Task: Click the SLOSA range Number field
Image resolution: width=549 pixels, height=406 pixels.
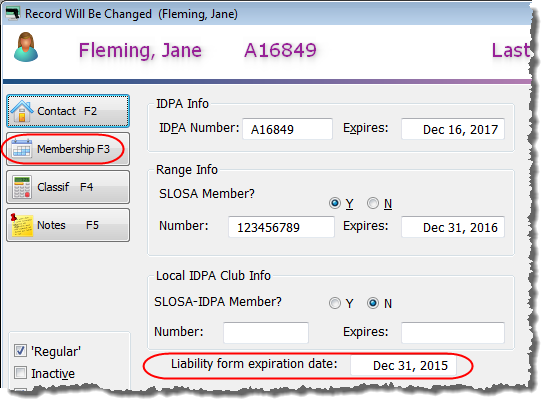Action: pyautogui.click(x=282, y=227)
